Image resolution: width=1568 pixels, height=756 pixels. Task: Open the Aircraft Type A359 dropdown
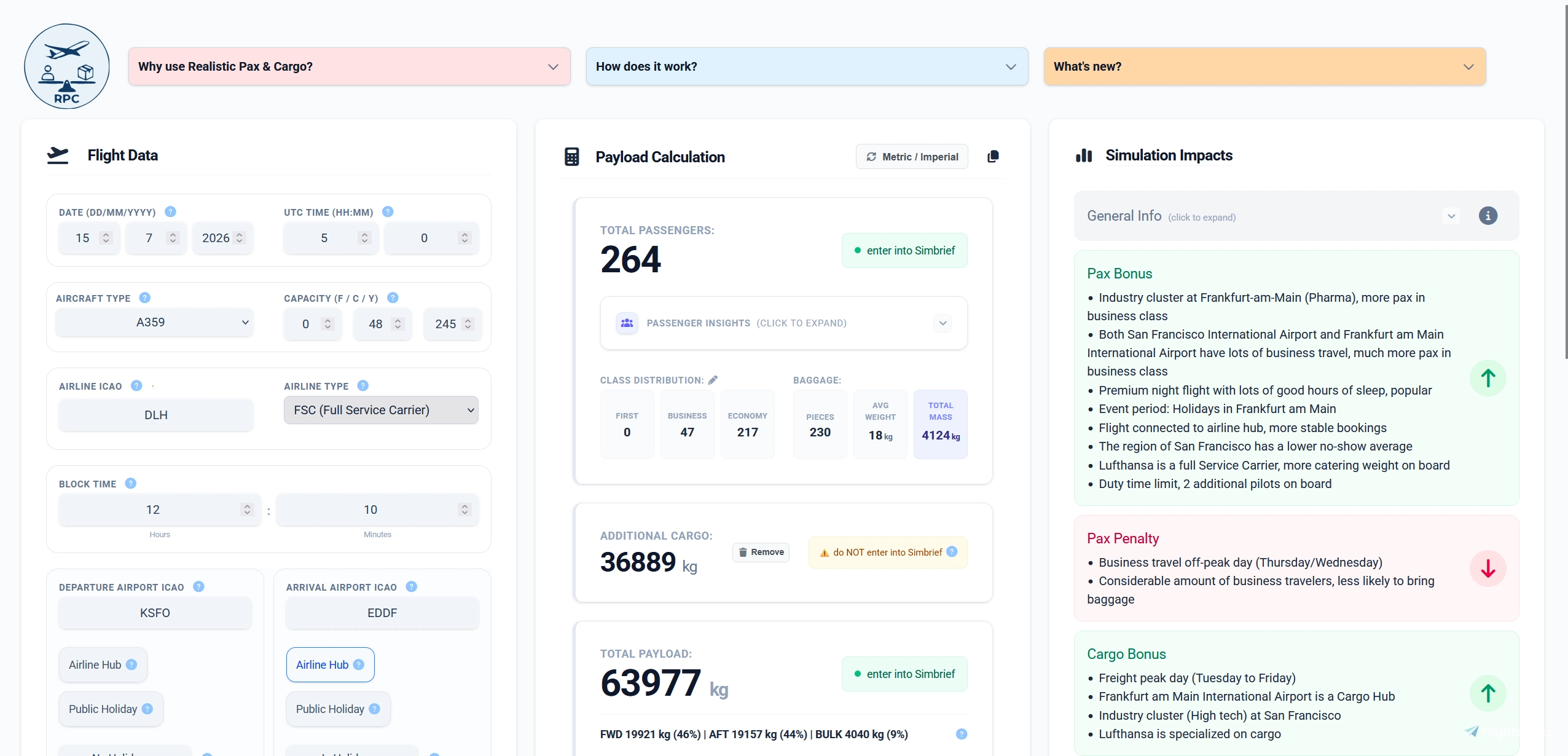click(154, 322)
